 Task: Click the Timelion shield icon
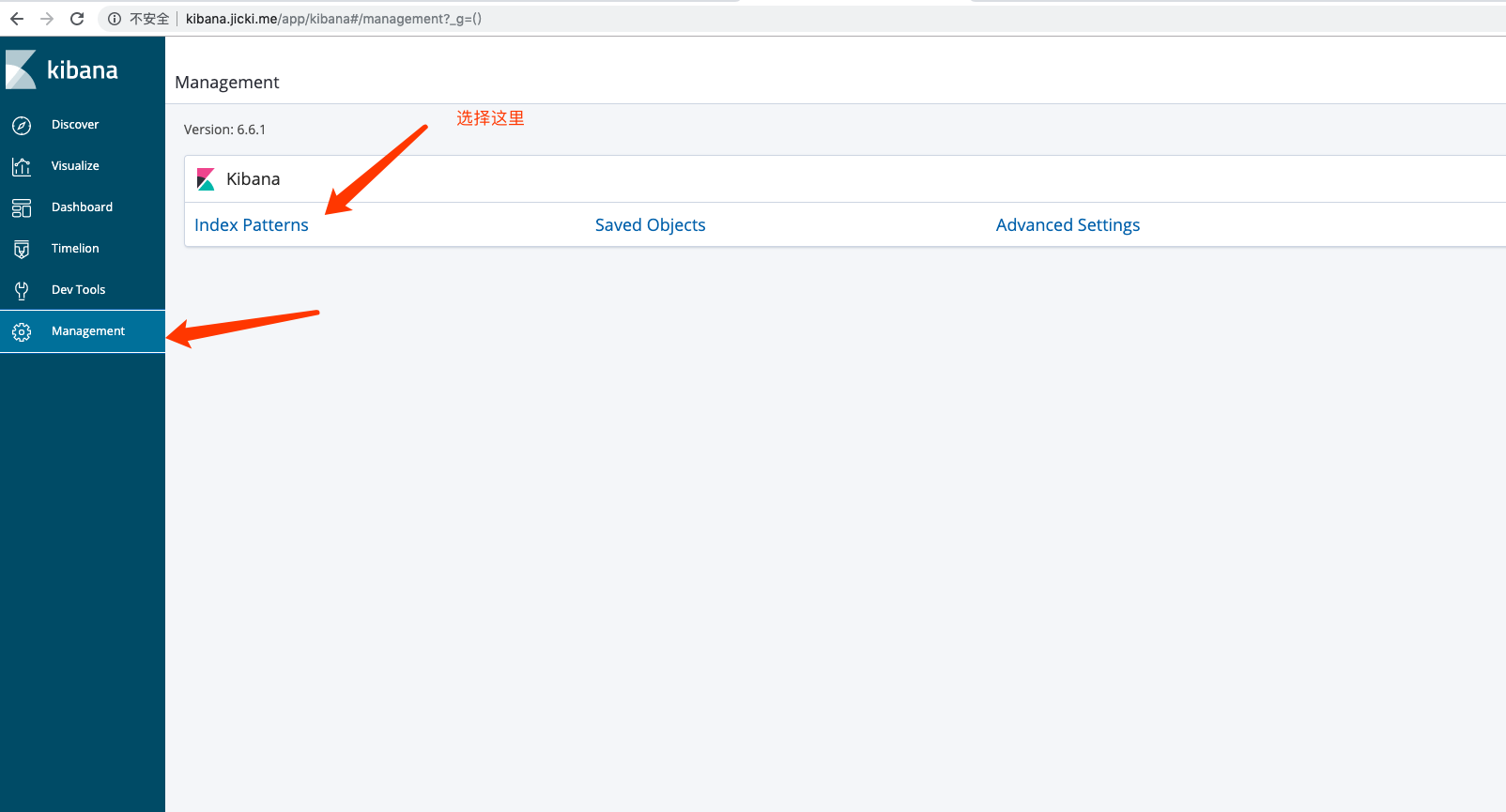[x=22, y=249]
